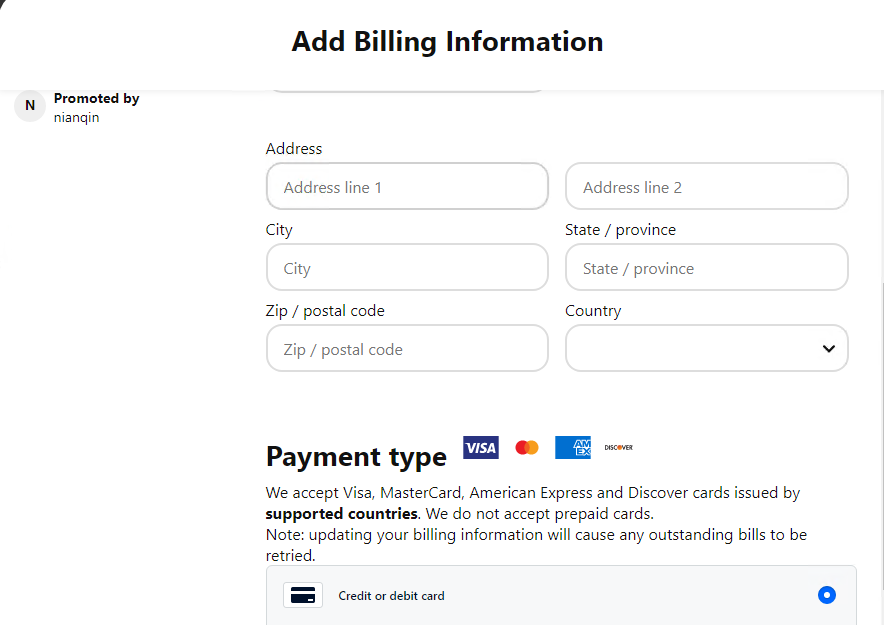
Task: Select the City input field
Action: tap(407, 268)
